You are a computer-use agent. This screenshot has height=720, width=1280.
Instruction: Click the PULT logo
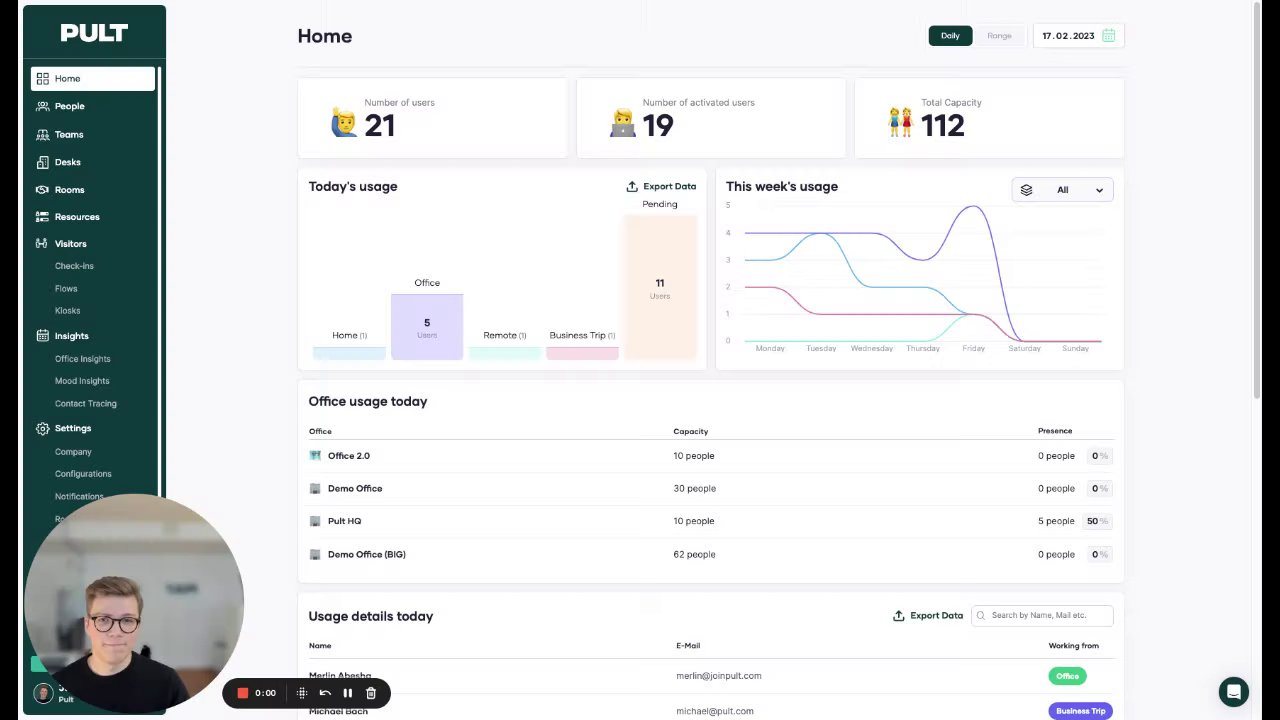[94, 33]
